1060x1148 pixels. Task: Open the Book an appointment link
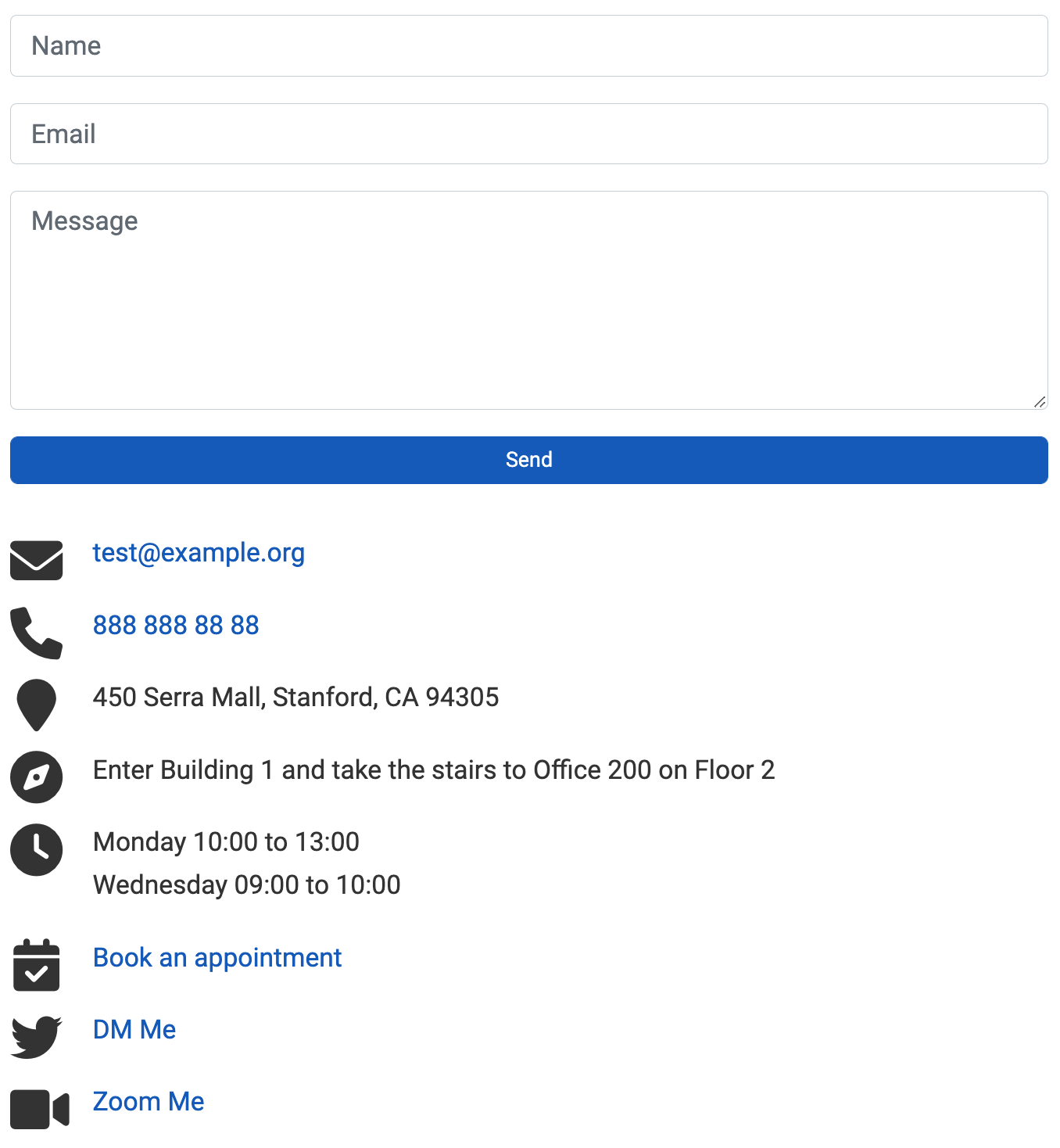pyautogui.click(x=217, y=958)
